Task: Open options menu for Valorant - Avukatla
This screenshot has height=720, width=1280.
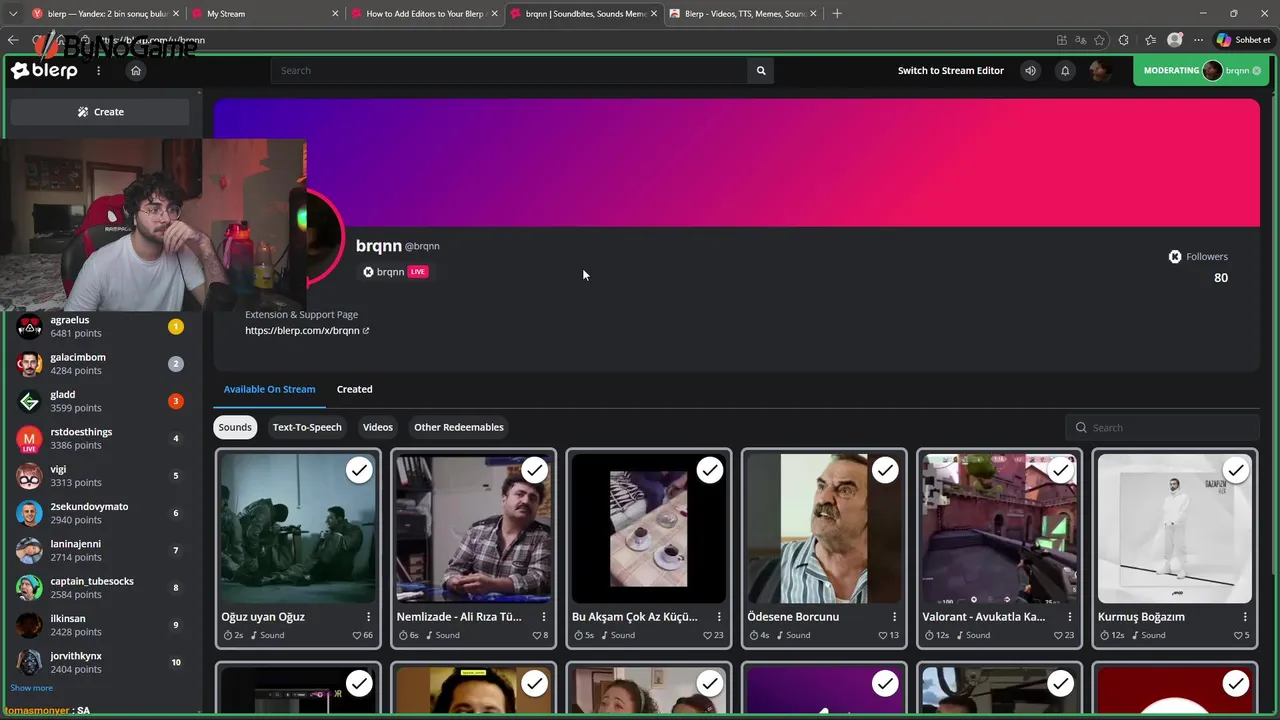Action: coord(1070,617)
